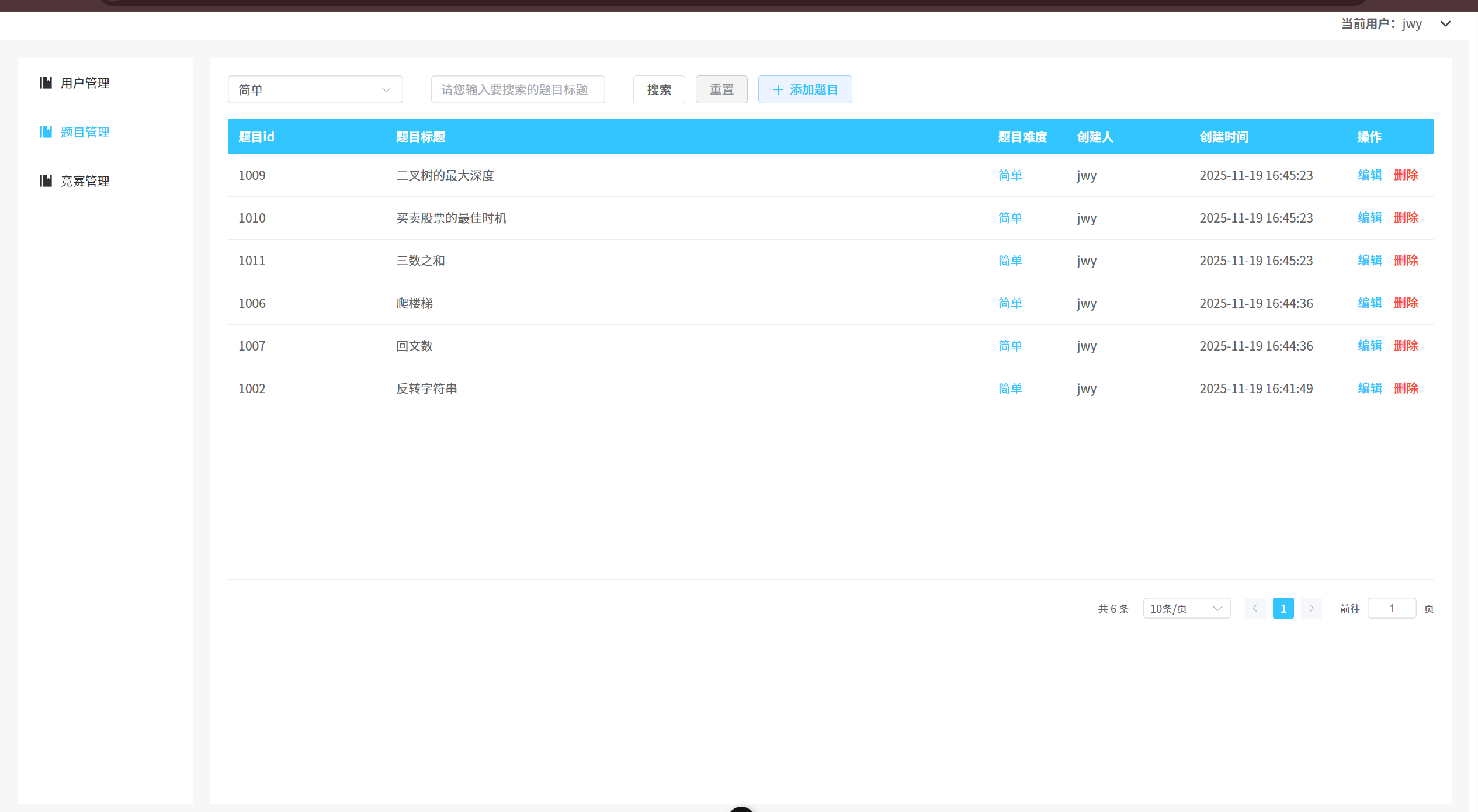Click the next page arrow icon
Image resolution: width=1478 pixels, height=812 pixels.
click(x=1311, y=608)
